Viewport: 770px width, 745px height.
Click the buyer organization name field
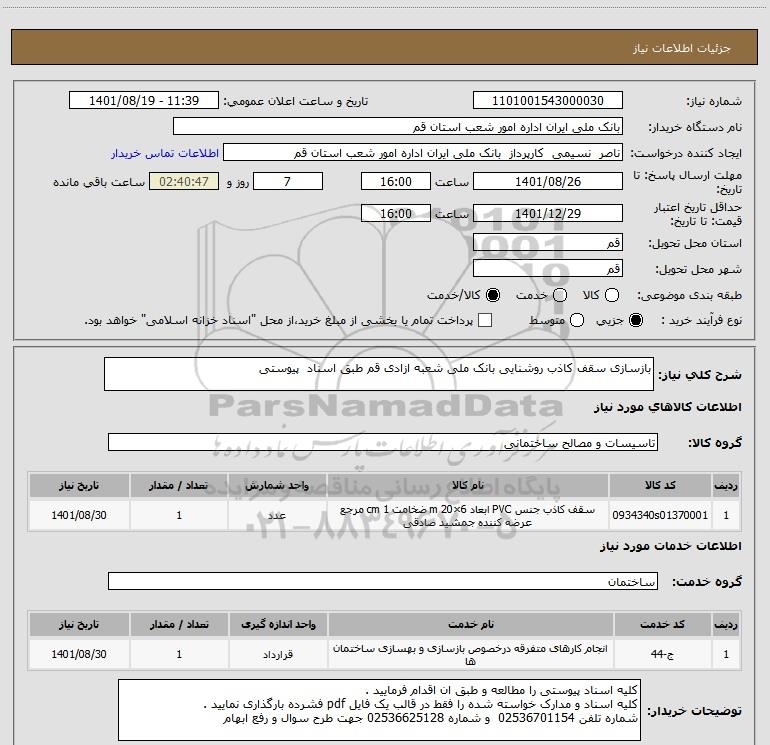398,127
